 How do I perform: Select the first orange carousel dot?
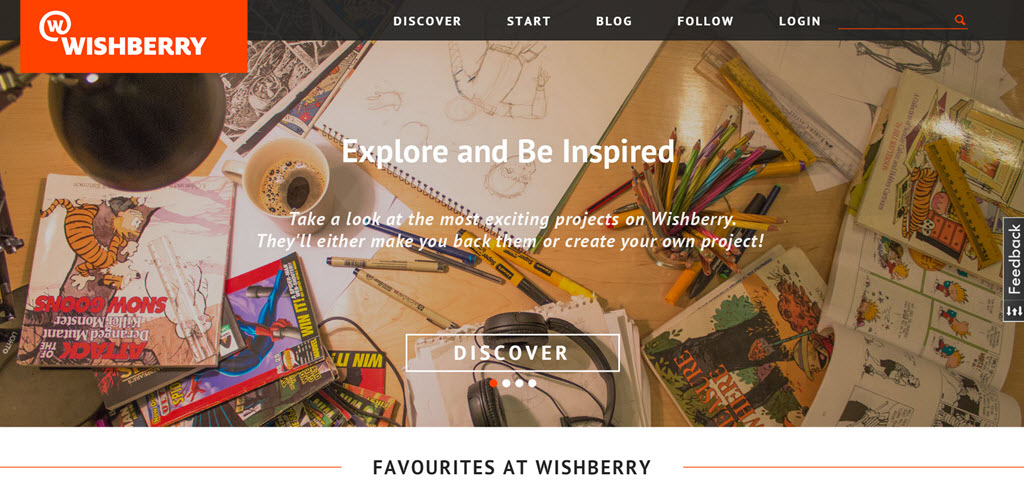pos(494,383)
